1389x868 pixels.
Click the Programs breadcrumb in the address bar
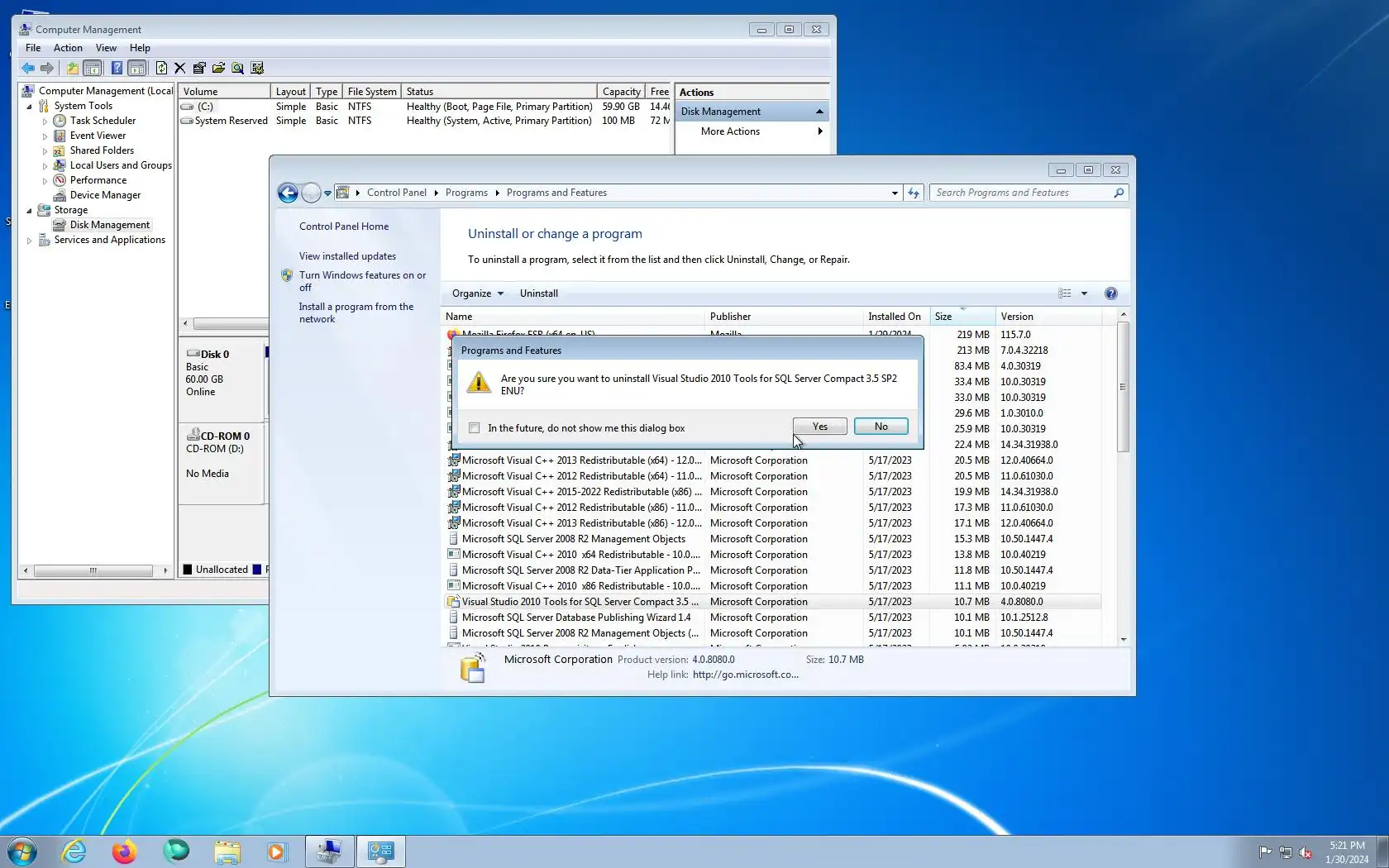[x=466, y=193]
